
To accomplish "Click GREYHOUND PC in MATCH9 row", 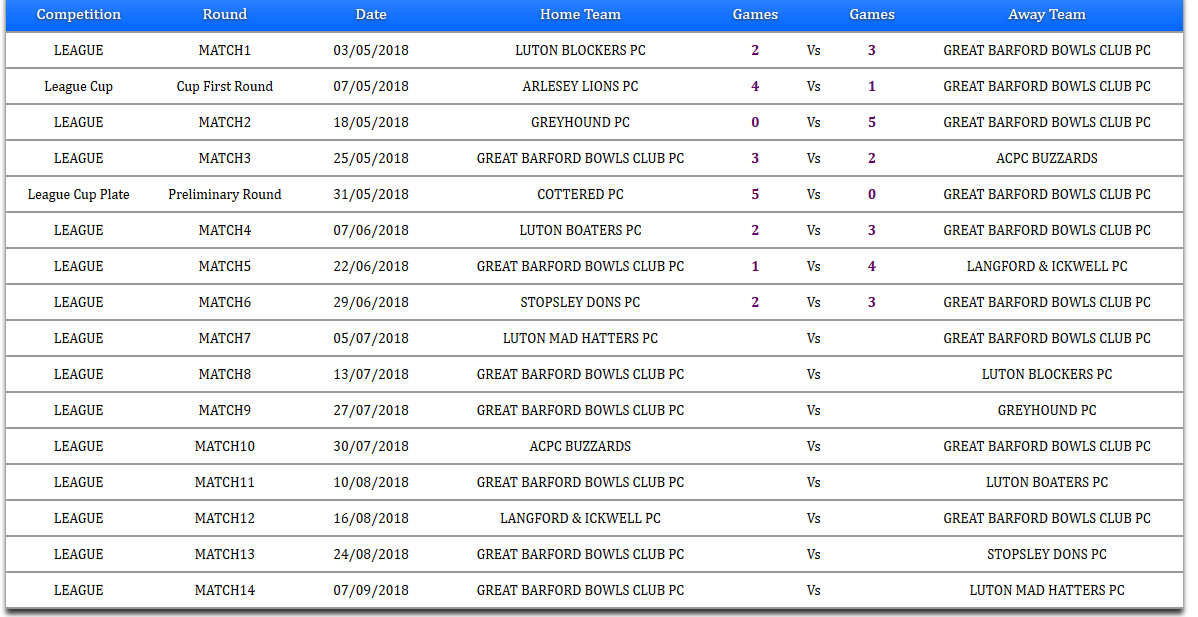I will pos(1047,410).
